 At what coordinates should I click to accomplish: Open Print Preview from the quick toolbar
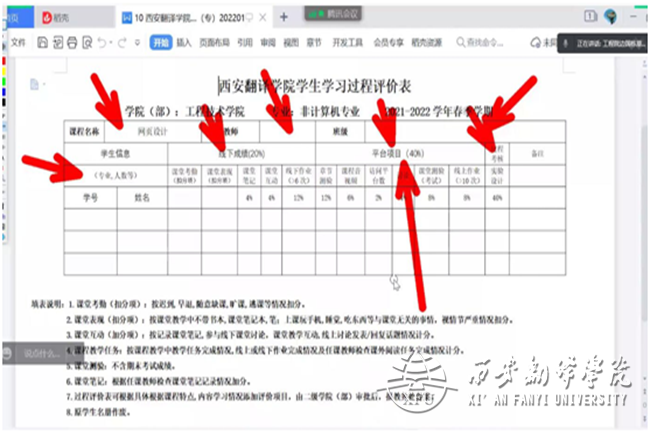87,42
